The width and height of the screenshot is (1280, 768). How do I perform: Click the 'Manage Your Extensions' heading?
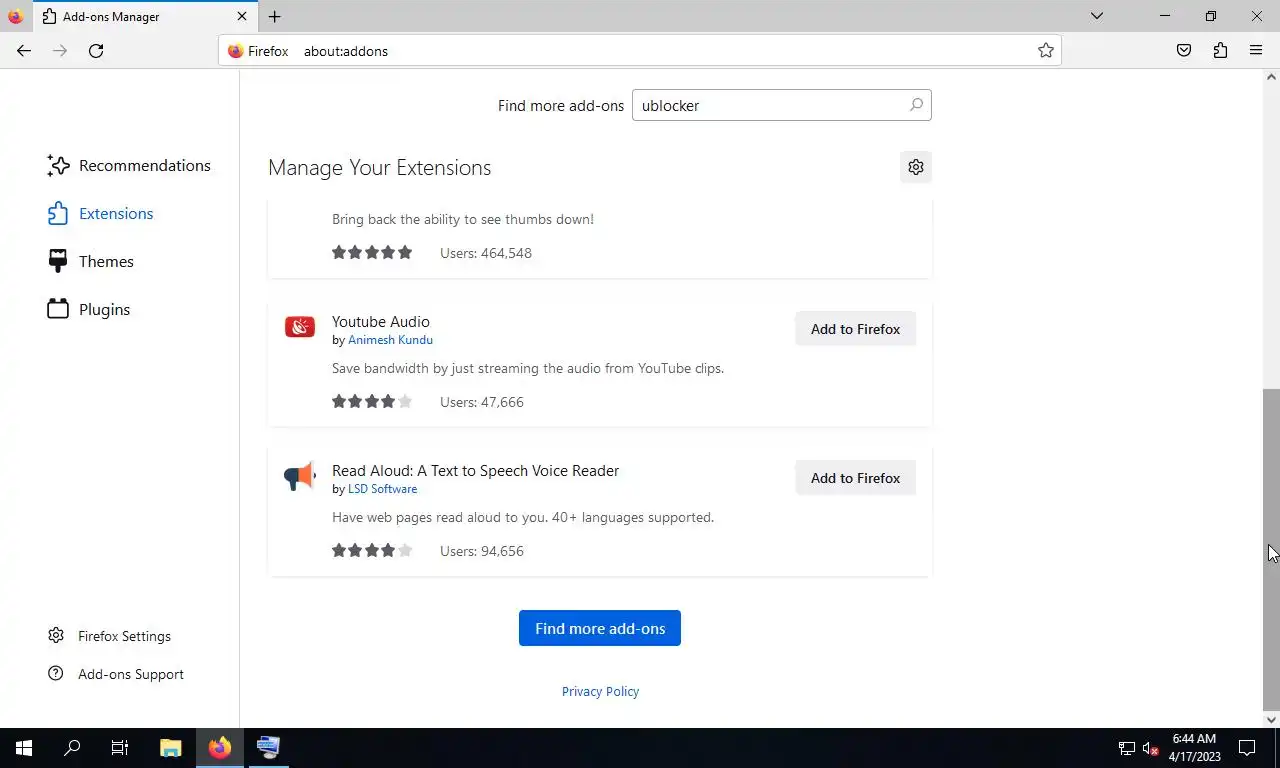click(x=380, y=168)
